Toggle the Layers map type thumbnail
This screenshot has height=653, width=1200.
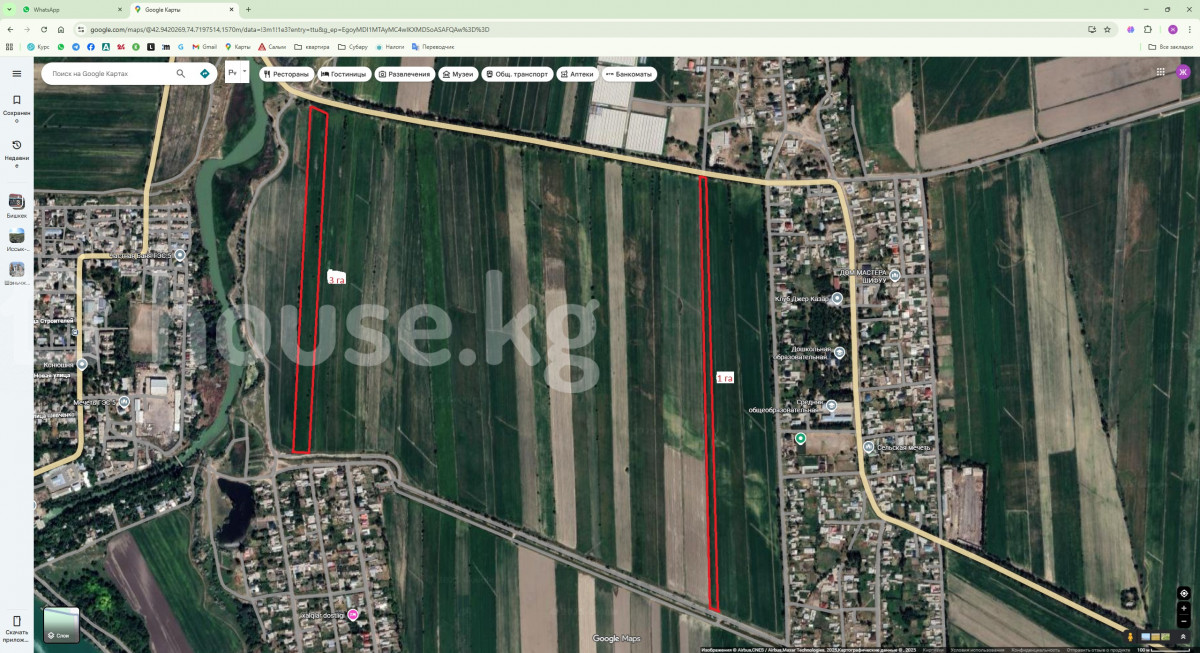61,625
